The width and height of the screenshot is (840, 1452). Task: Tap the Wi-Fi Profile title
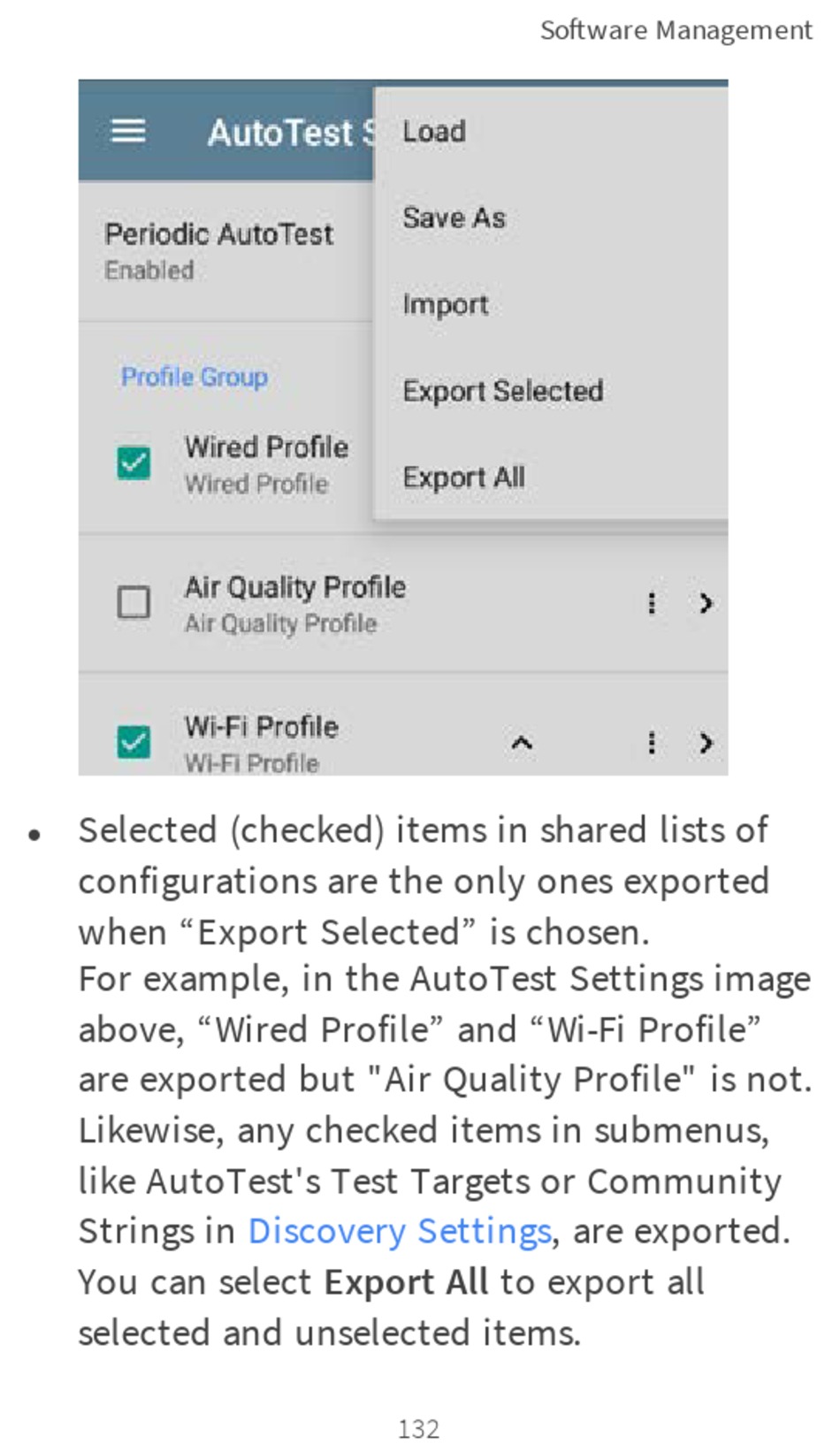point(262,727)
